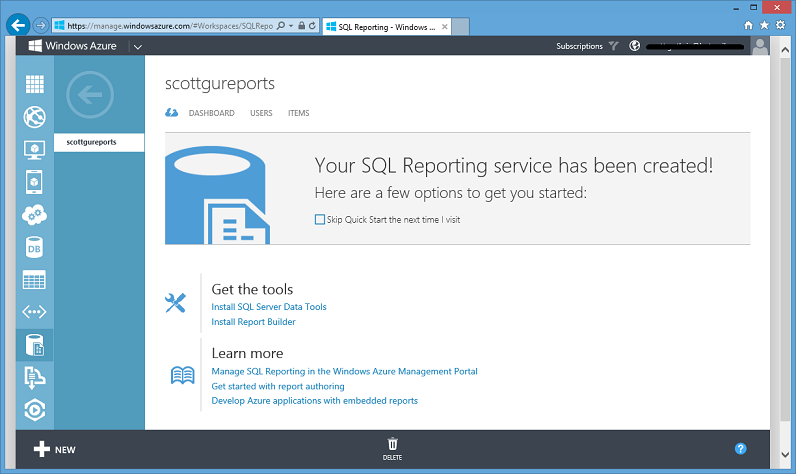Switch to the Users tab
Viewport: 796px width, 474px height.
click(x=261, y=113)
